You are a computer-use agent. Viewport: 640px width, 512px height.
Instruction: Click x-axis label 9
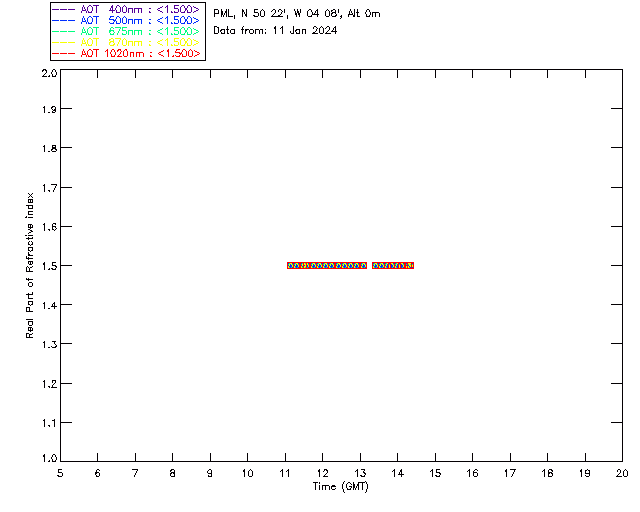click(210, 473)
